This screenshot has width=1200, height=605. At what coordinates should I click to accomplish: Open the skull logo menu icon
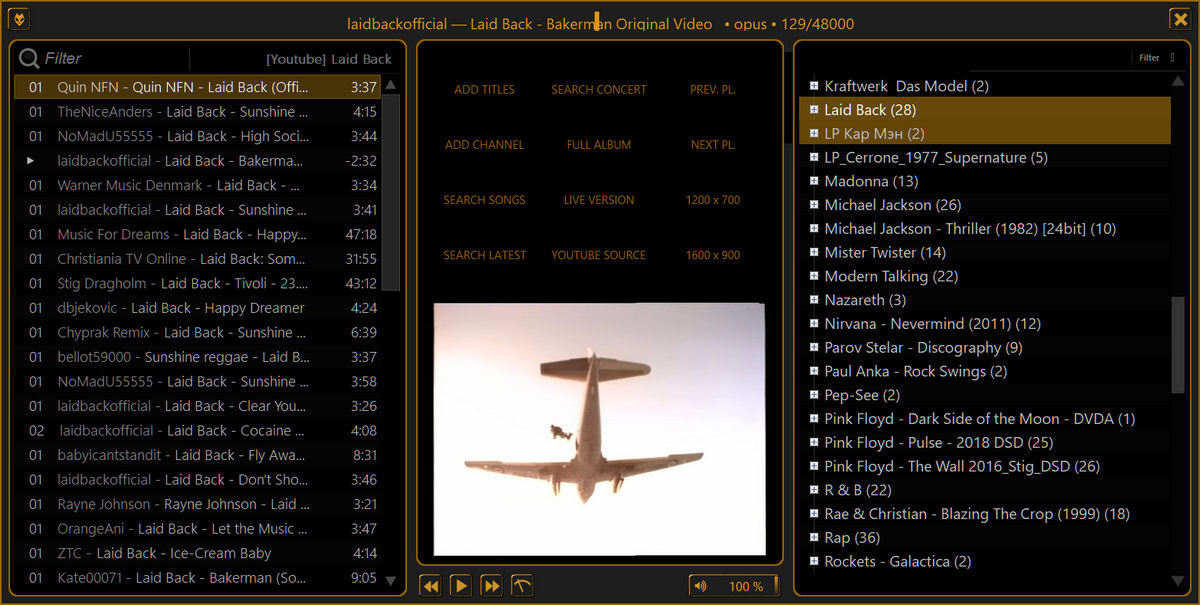tap(19, 18)
